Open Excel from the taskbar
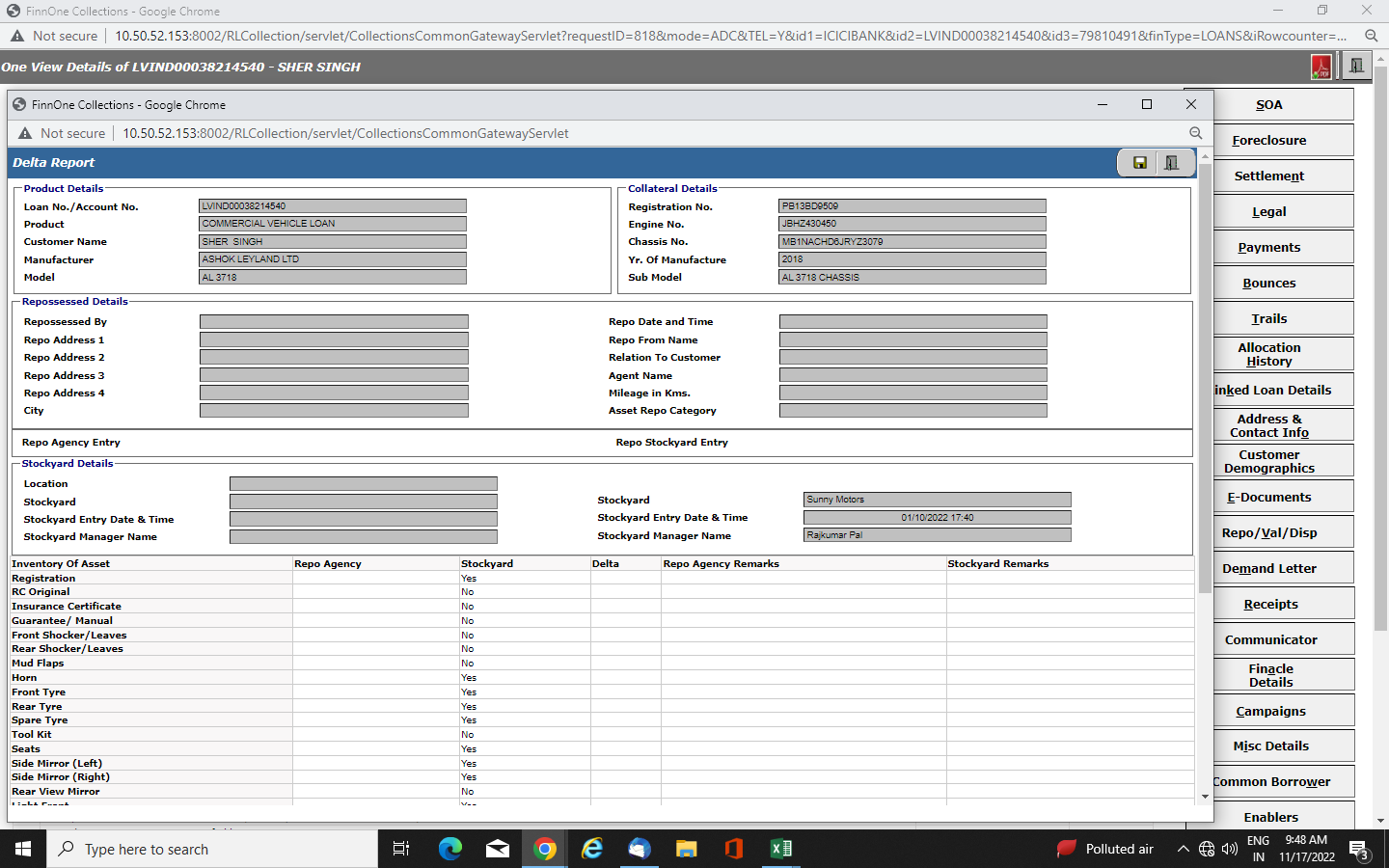 click(780, 849)
